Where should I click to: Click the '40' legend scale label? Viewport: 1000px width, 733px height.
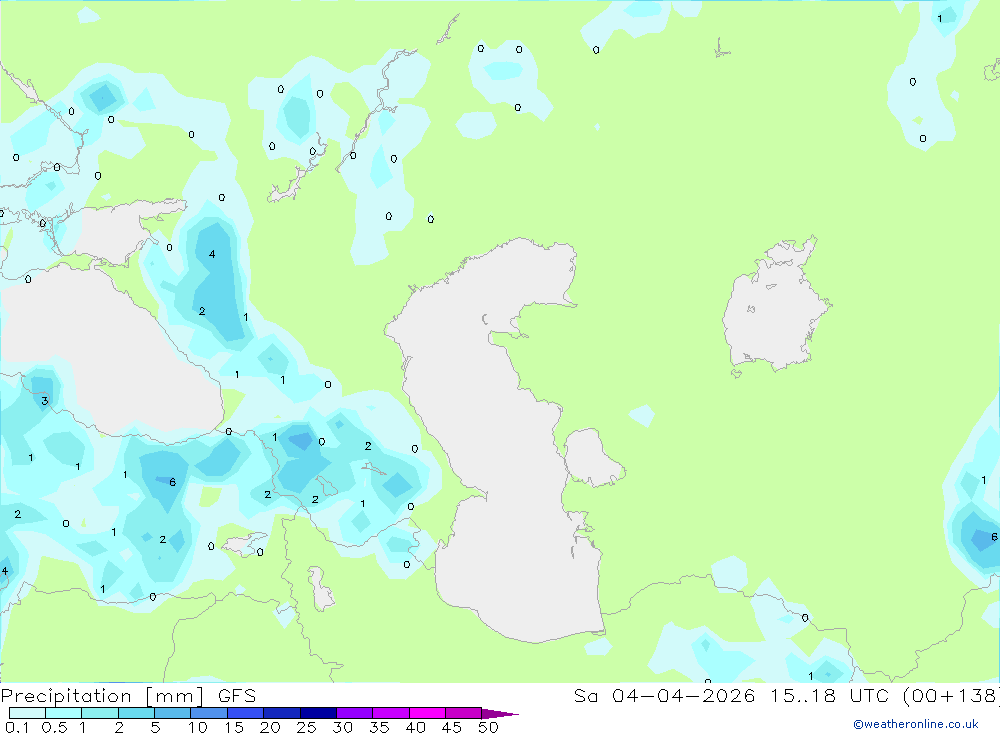pyautogui.click(x=415, y=727)
